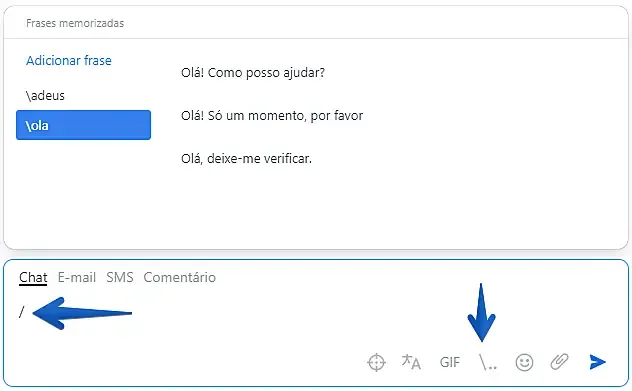Click the Frases memorizadas panel title
The width and height of the screenshot is (632, 391).
tap(75, 23)
